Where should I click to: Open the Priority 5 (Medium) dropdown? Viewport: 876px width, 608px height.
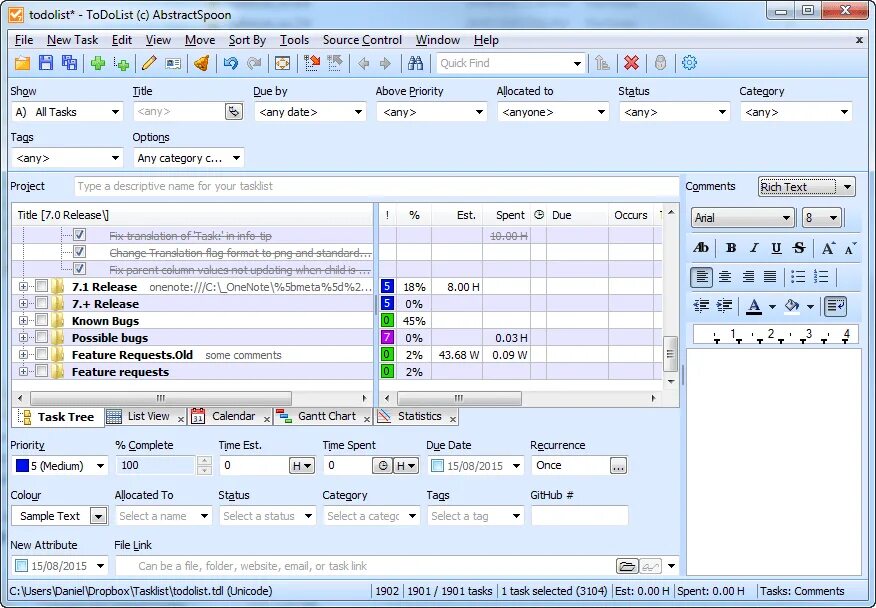pyautogui.click(x=101, y=466)
